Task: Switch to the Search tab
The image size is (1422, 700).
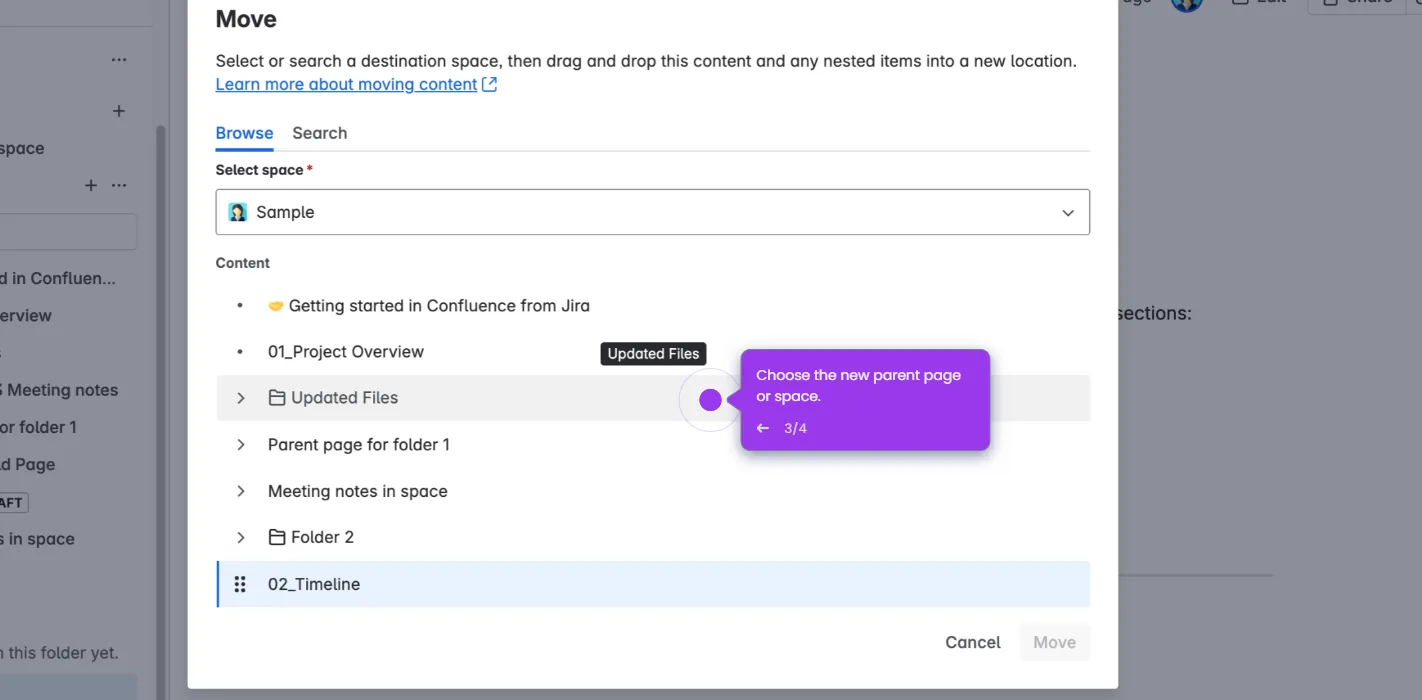Action: [x=319, y=133]
